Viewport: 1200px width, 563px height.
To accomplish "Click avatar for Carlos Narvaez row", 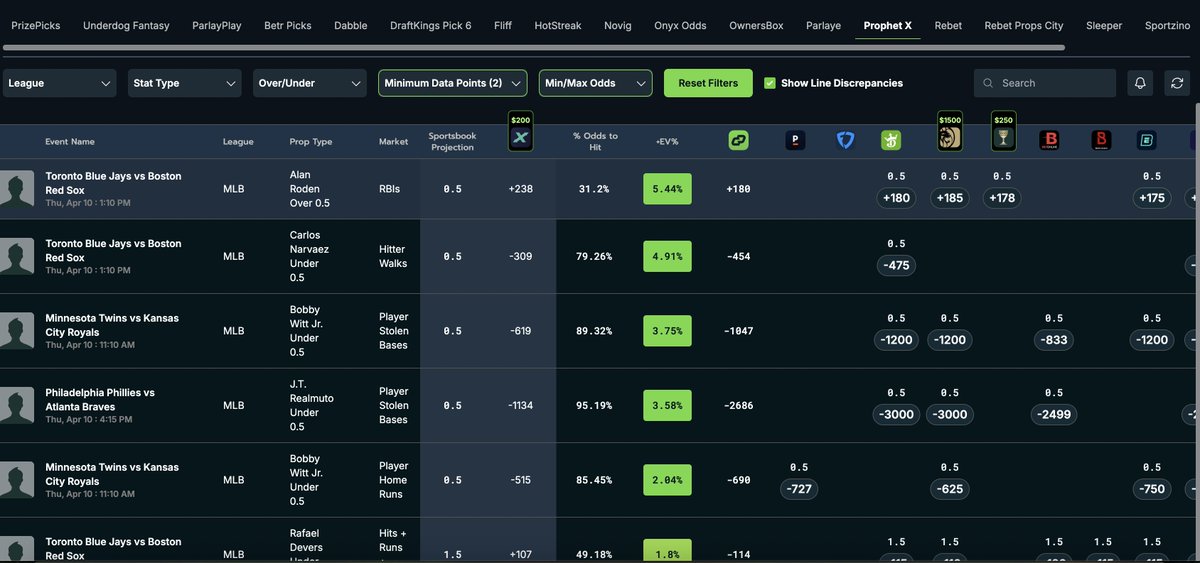I will tap(17, 256).
